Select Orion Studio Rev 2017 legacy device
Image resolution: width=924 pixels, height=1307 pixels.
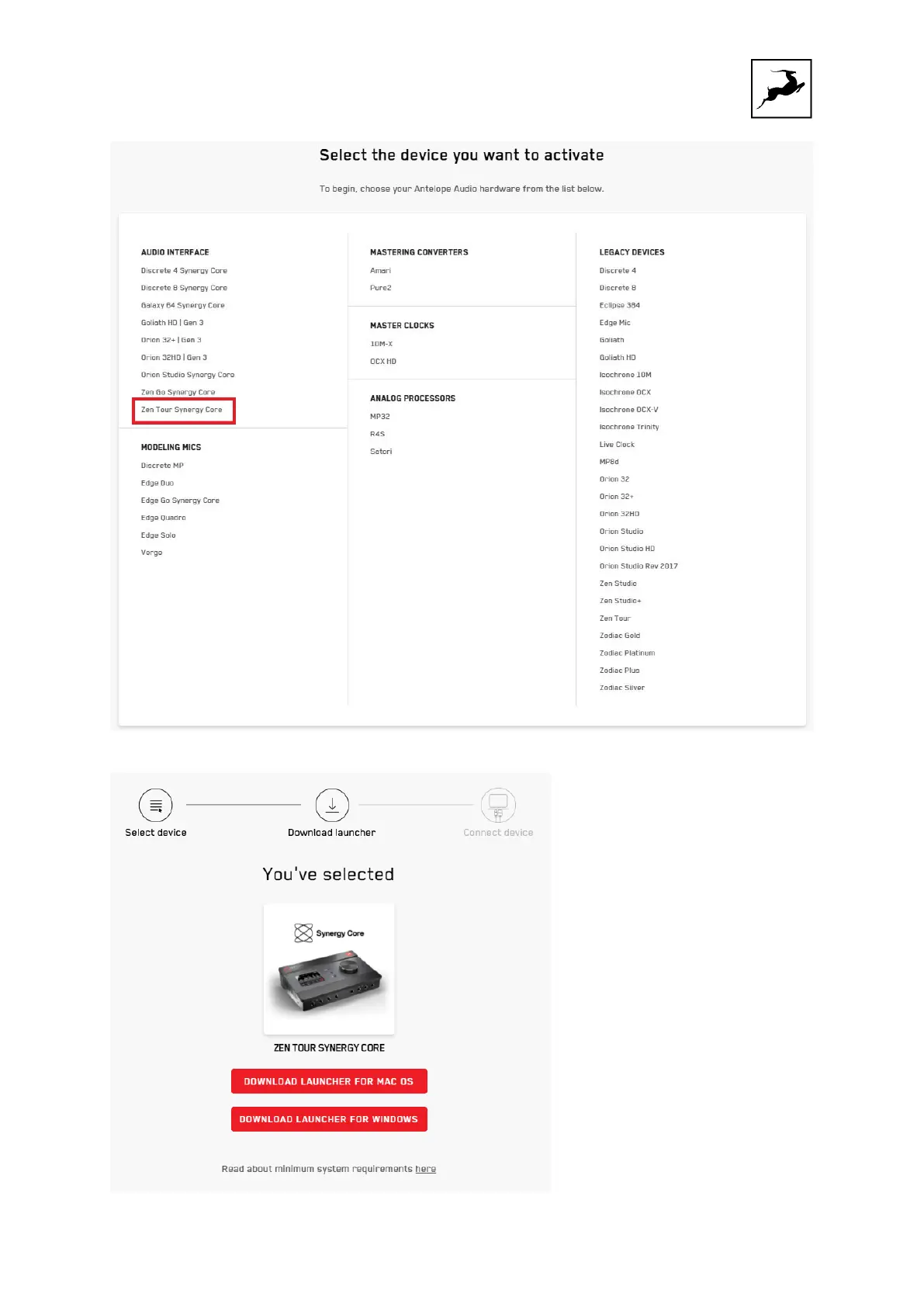click(x=638, y=567)
